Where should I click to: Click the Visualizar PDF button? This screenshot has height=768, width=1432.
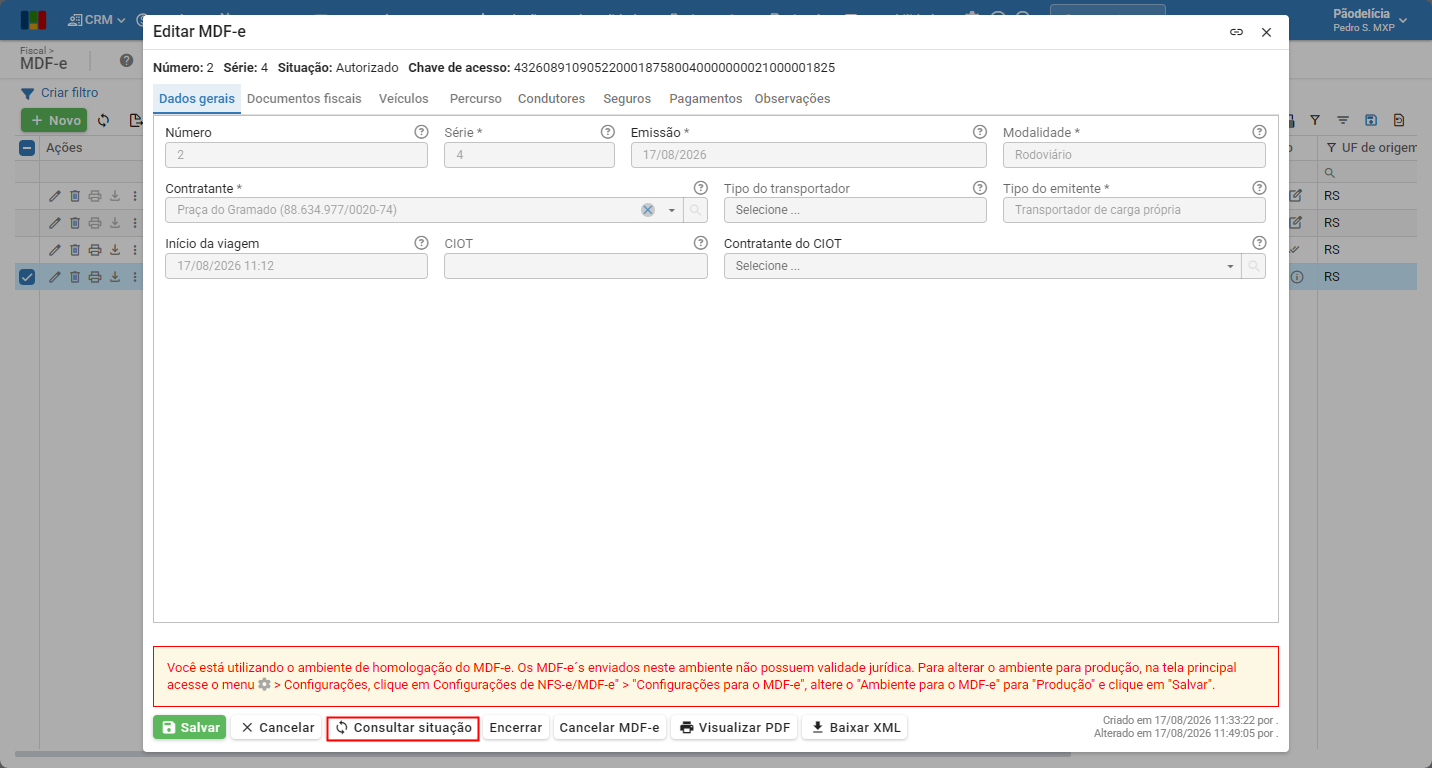(x=735, y=728)
